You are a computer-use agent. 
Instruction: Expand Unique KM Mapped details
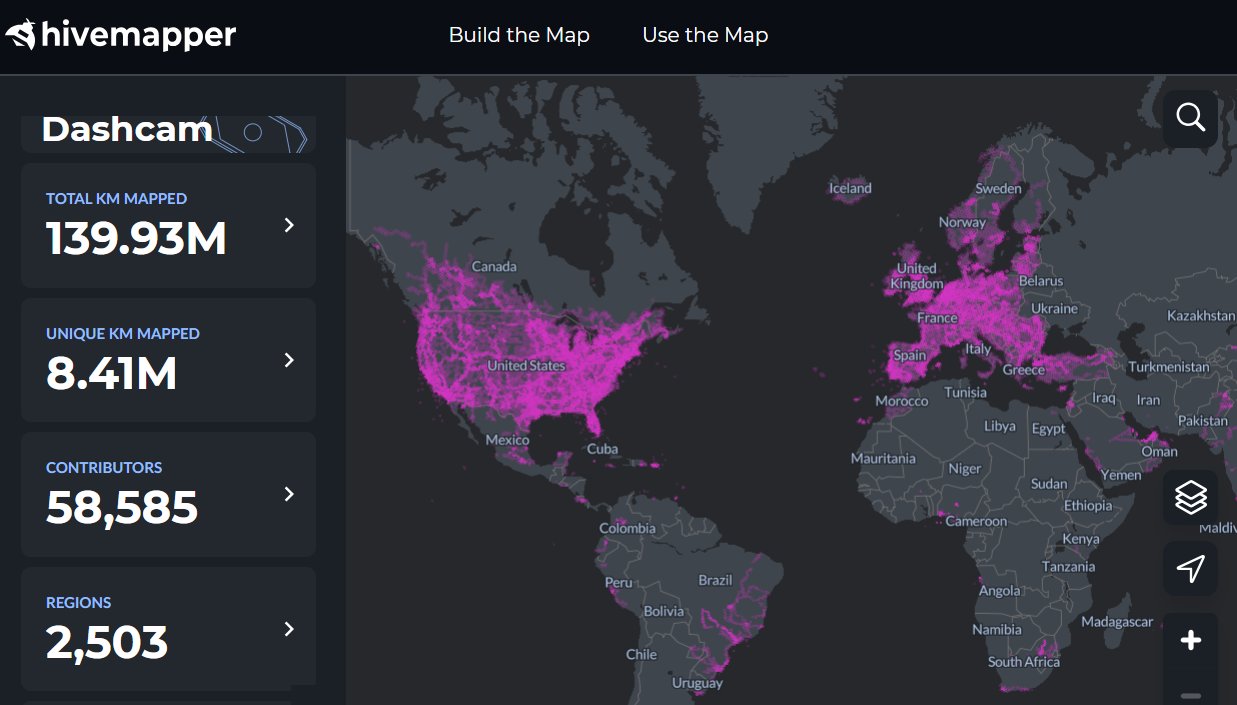pos(289,360)
